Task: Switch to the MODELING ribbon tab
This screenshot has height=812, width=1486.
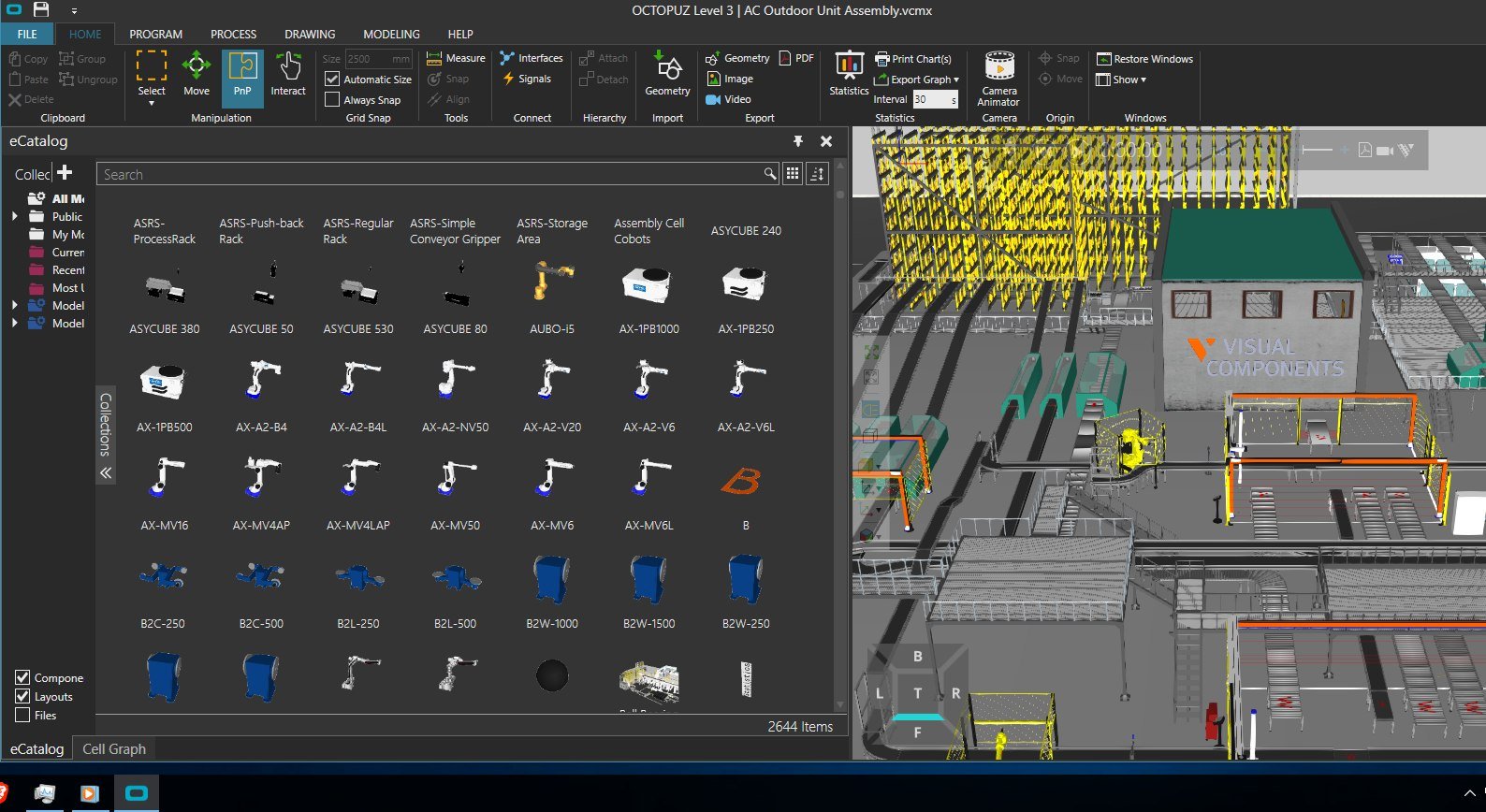Action: pos(391,34)
